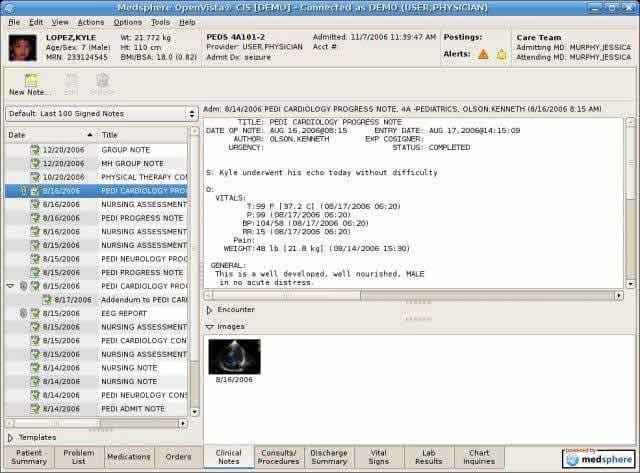Switch to Vital Signs tab
Image resolution: width=640 pixels, height=473 pixels.
click(x=379, y=457)
